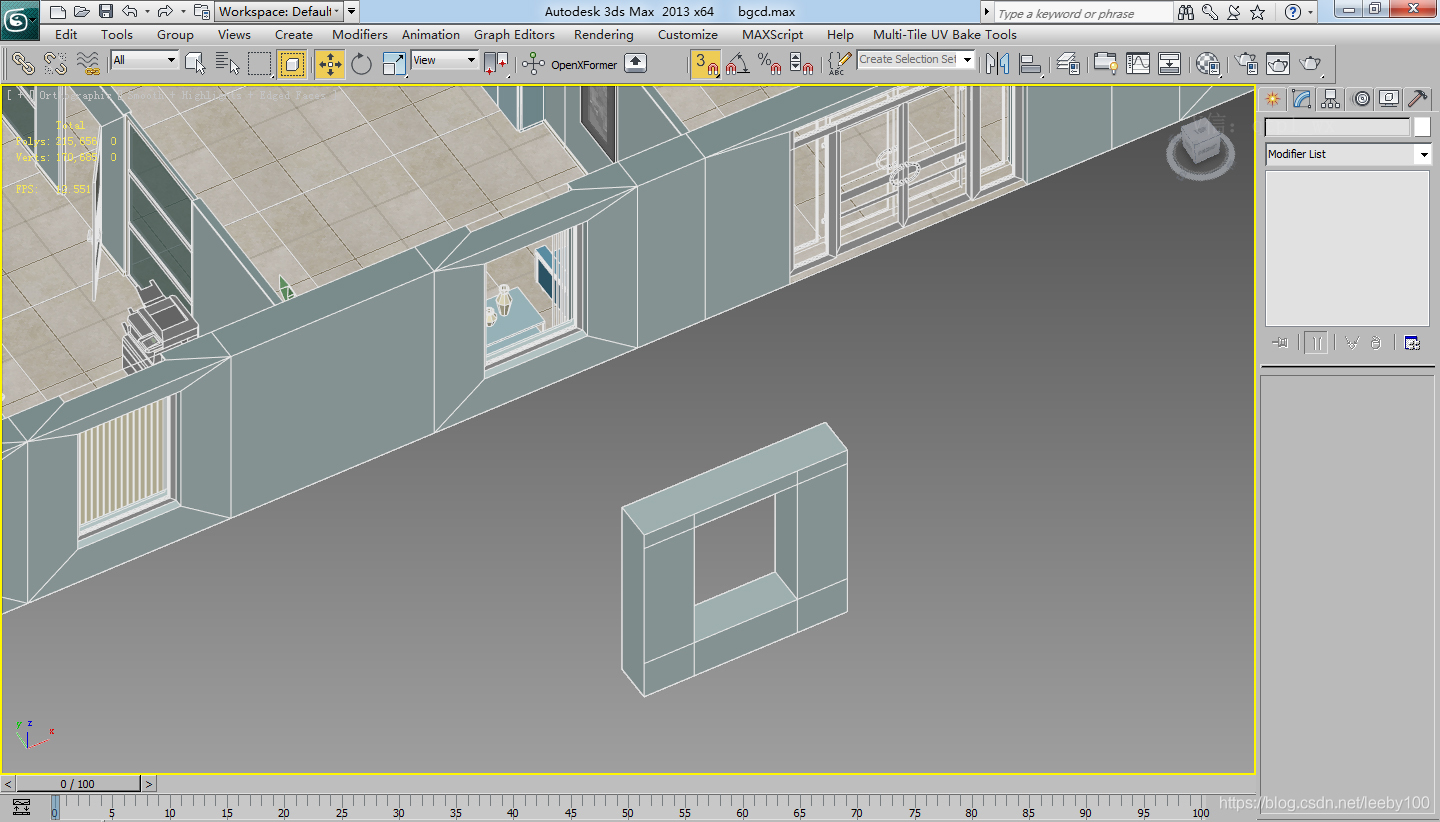The width and height of the screenshot is (1440, 822).
Task: Click the Select by Name icon
Action: [x=228, y=64]
